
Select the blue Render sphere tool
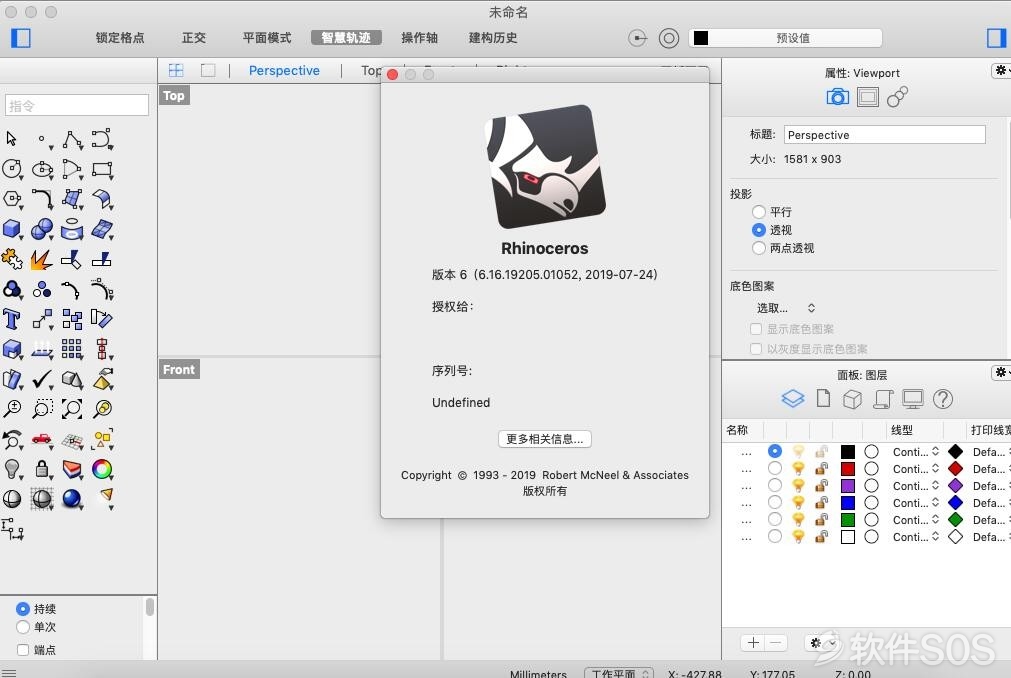pos(72,499)
